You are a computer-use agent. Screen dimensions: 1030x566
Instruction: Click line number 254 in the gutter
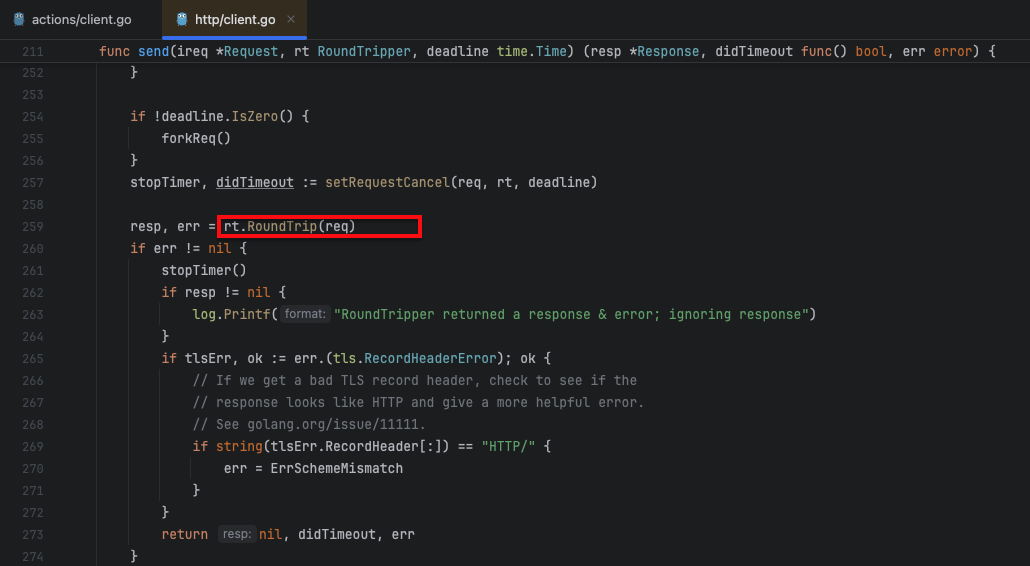[32, 116]
